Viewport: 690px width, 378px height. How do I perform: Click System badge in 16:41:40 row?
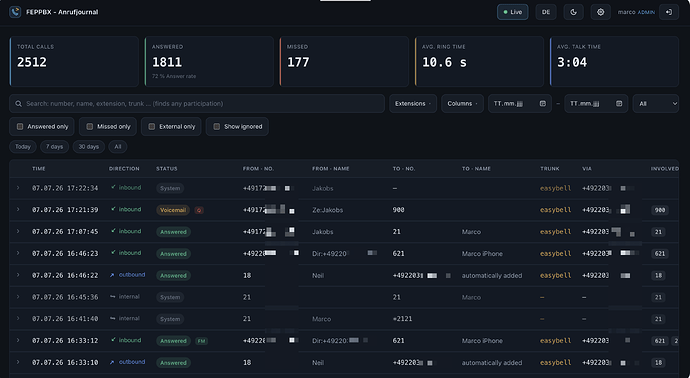(170, 319)
